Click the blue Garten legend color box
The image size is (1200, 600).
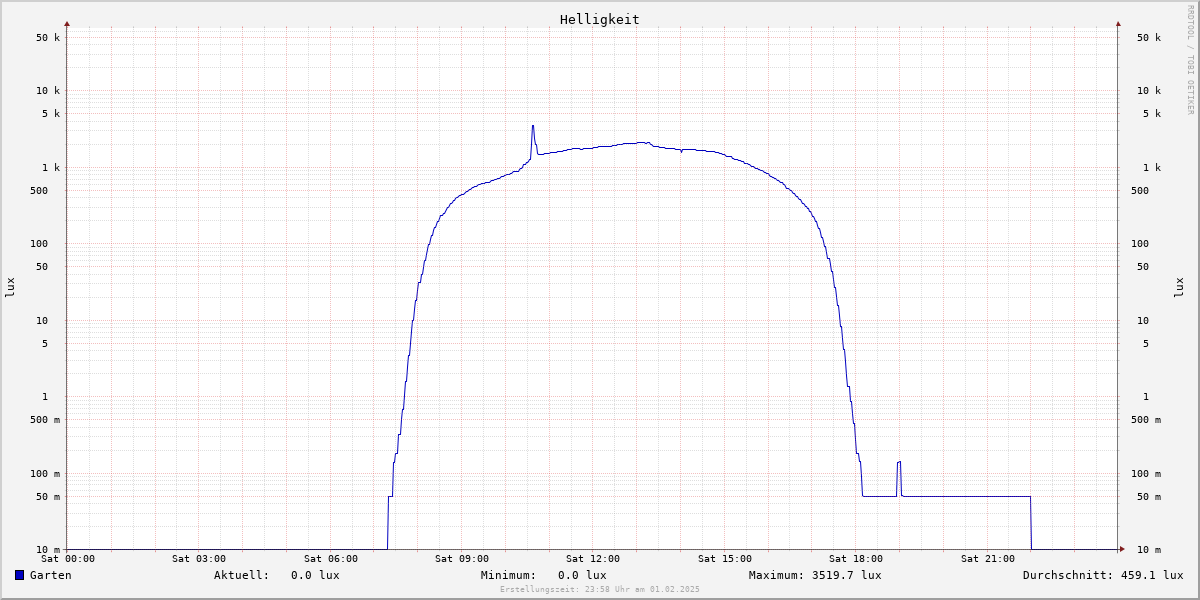(19, 575)
